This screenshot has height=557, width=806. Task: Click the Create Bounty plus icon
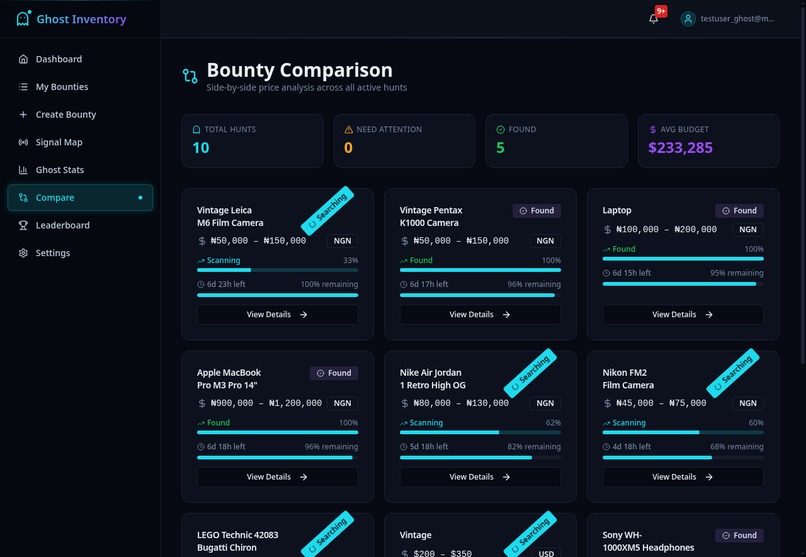pos(23,115)
